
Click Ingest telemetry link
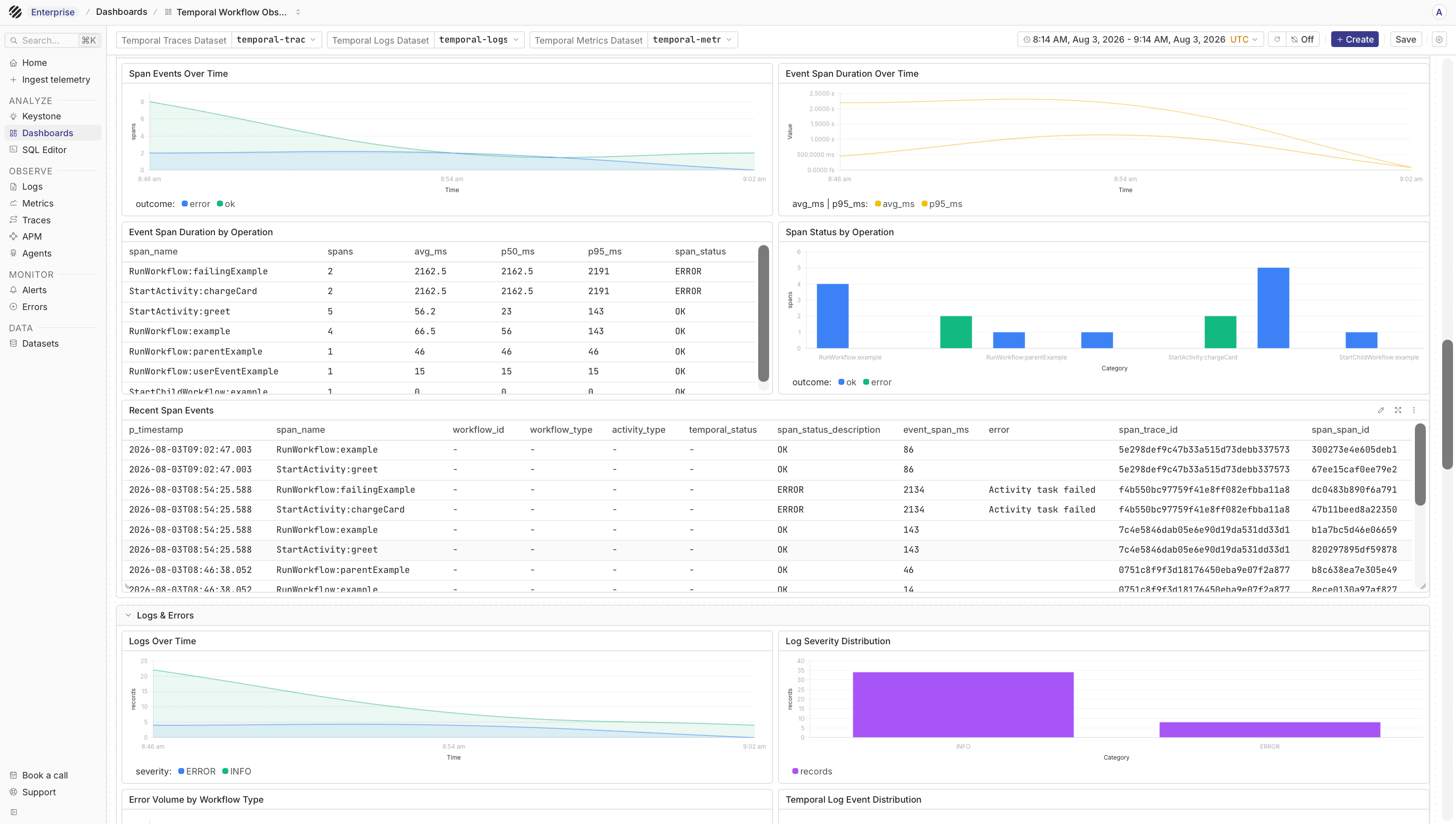pos(56,80)
